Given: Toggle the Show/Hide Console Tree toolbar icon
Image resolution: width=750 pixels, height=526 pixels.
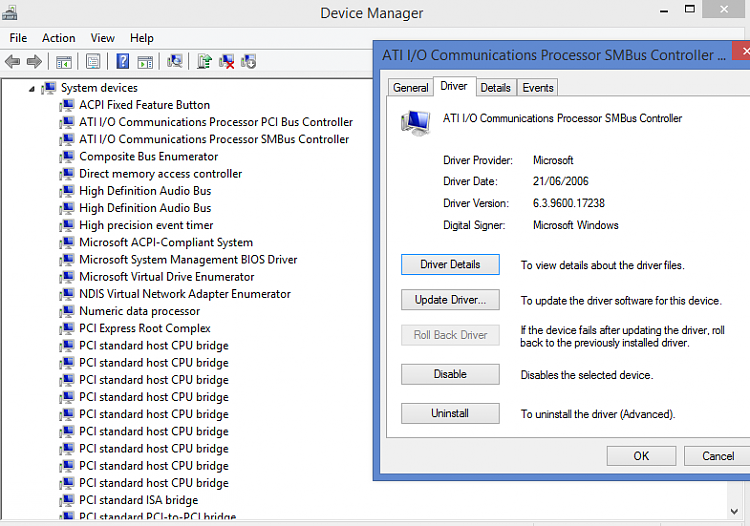Looking at the screenshot, I should [x=64, y=62].
